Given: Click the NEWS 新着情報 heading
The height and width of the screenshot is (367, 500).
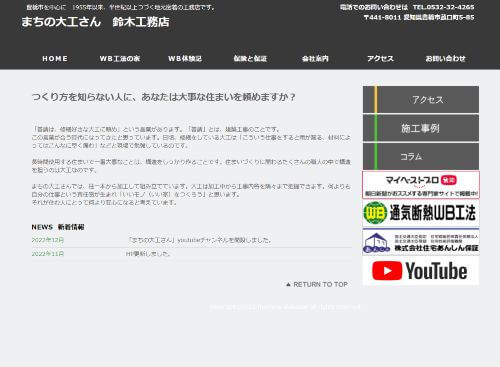Looking at the screenshot, I should pos(58,227).
